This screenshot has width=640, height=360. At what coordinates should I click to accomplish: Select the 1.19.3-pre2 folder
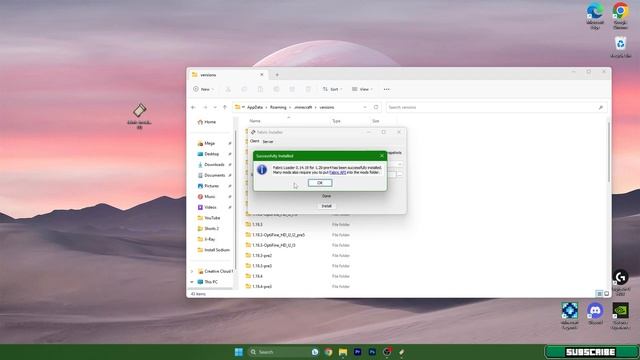258,256
